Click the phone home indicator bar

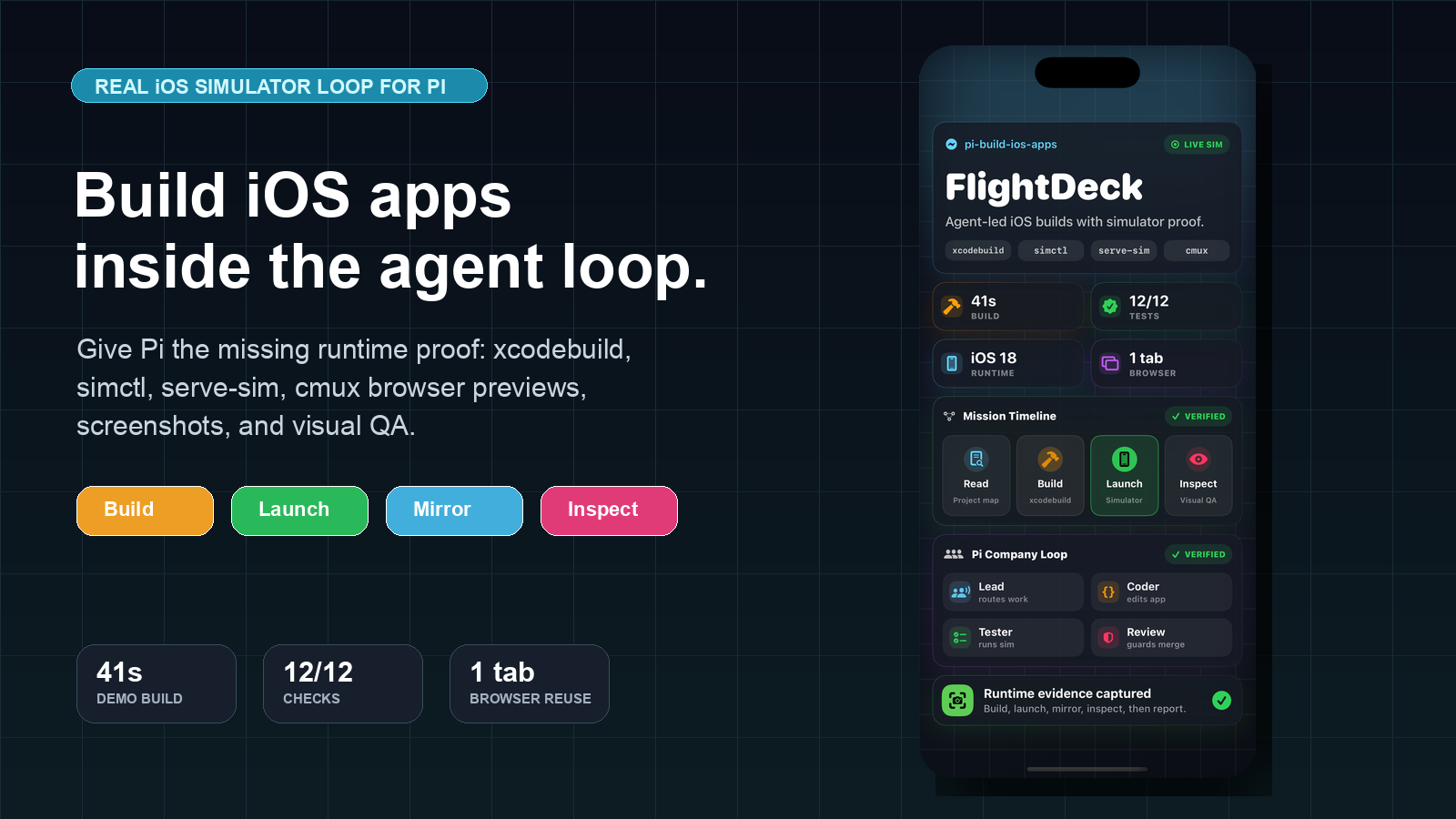point(1087,769)
